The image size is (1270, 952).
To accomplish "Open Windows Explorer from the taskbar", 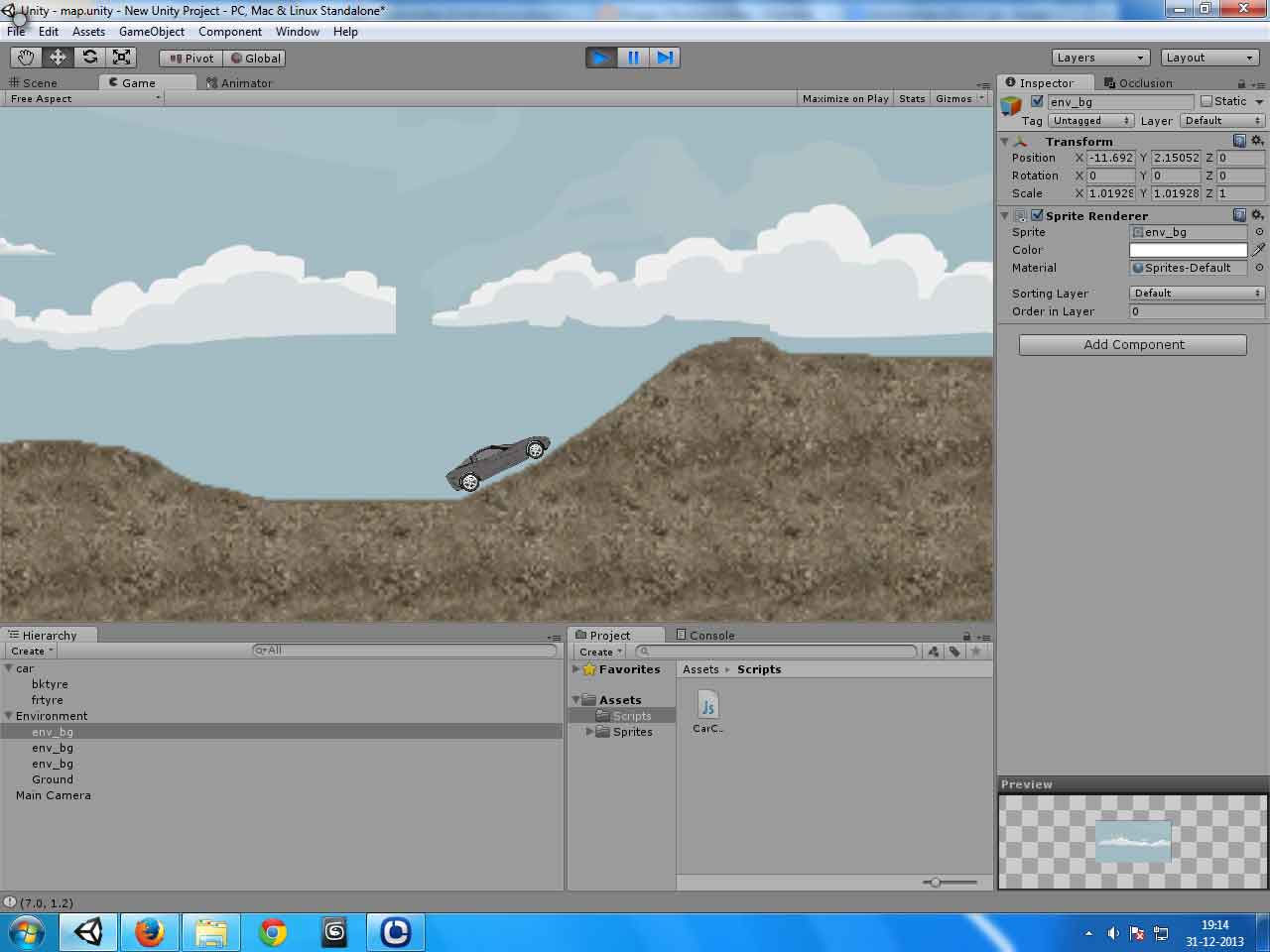I will pos(211,932).
